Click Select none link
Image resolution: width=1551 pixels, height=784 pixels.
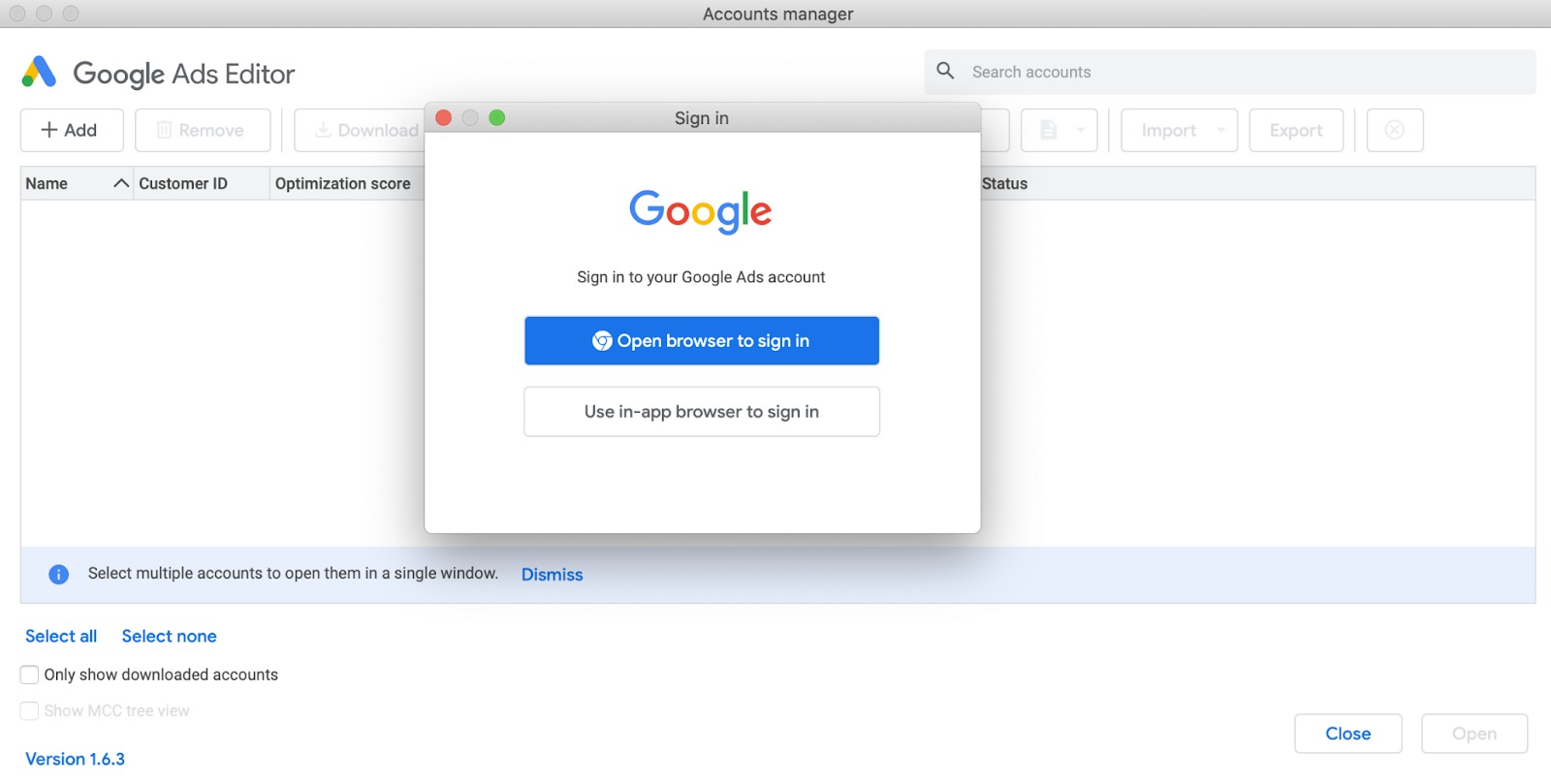coord(169,636)
